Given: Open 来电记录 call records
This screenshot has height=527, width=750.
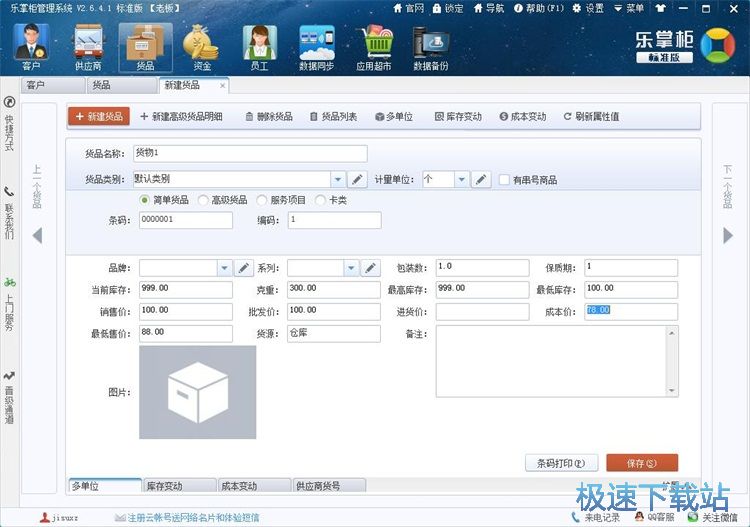Looking at the screenshot, I should [596, 517].
